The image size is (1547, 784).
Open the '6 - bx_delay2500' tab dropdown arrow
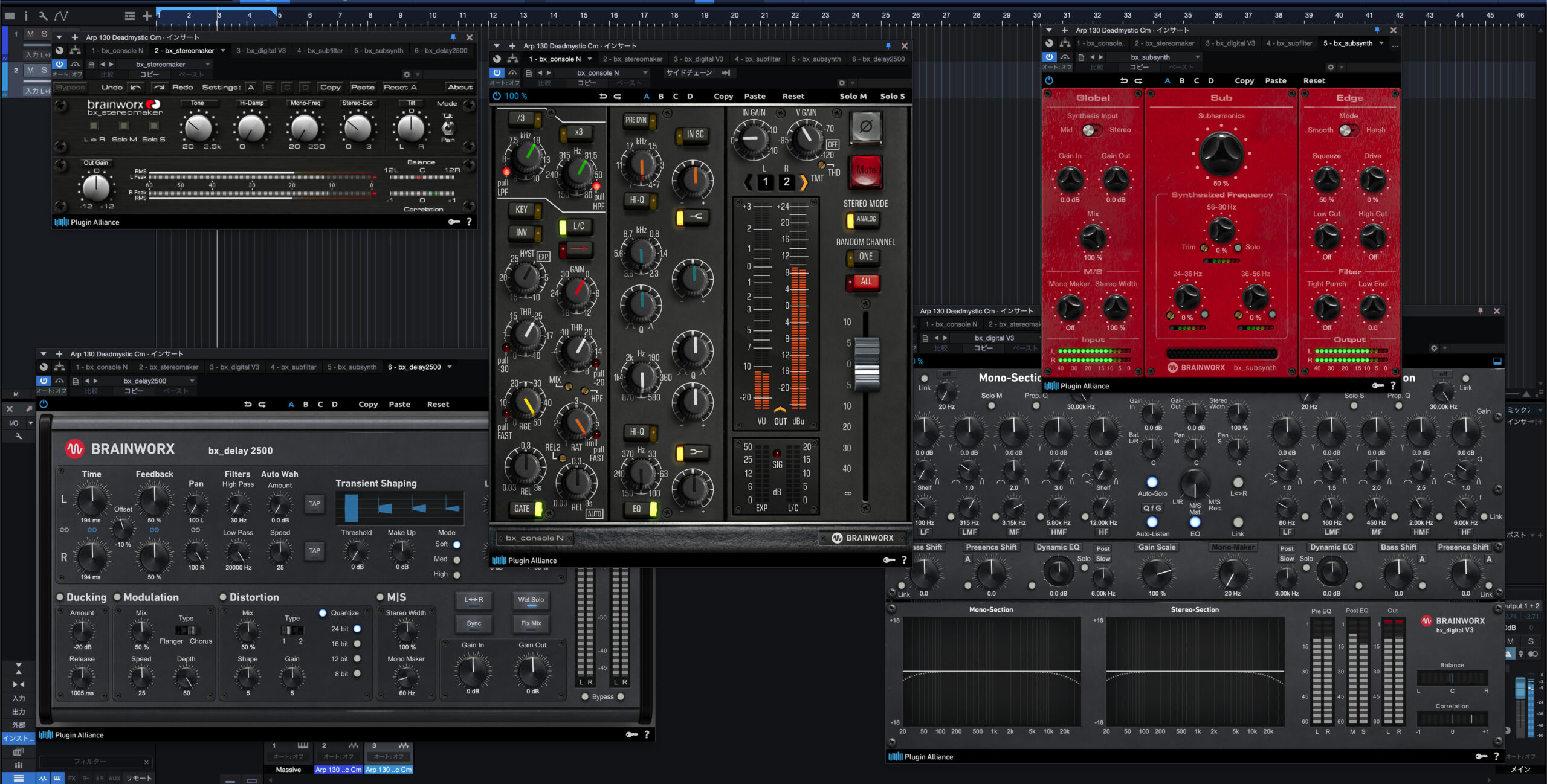pyautogui.click(x=450, y=367)
